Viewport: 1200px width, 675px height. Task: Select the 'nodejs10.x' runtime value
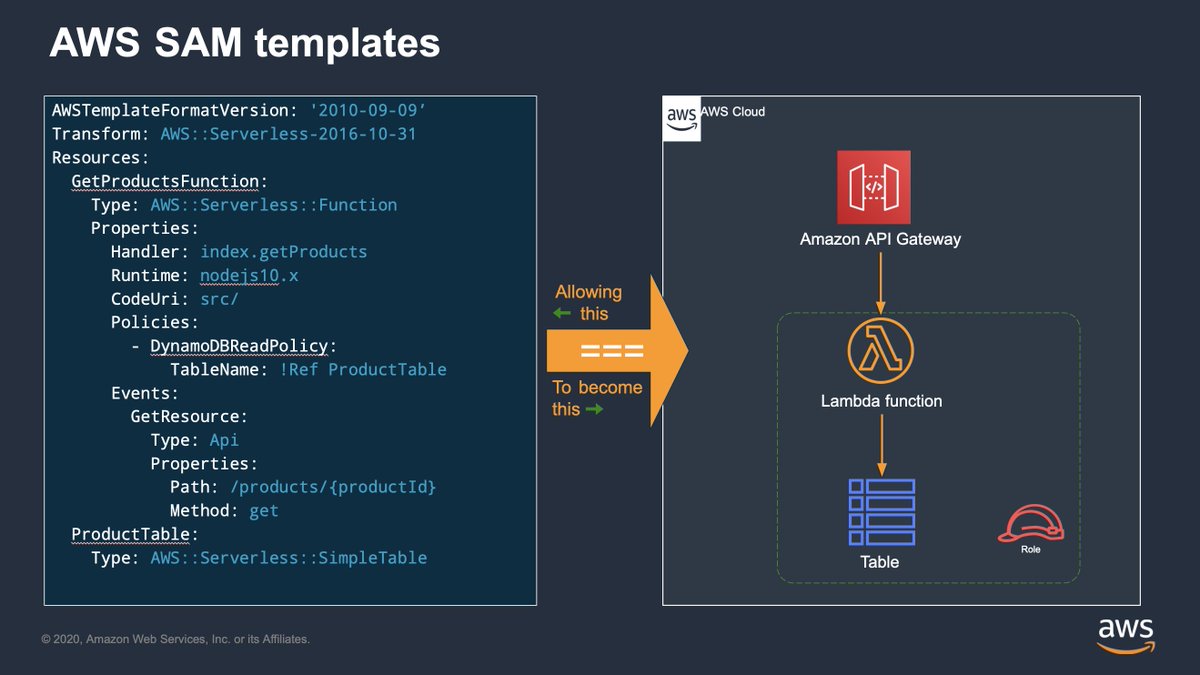[249, 276]
